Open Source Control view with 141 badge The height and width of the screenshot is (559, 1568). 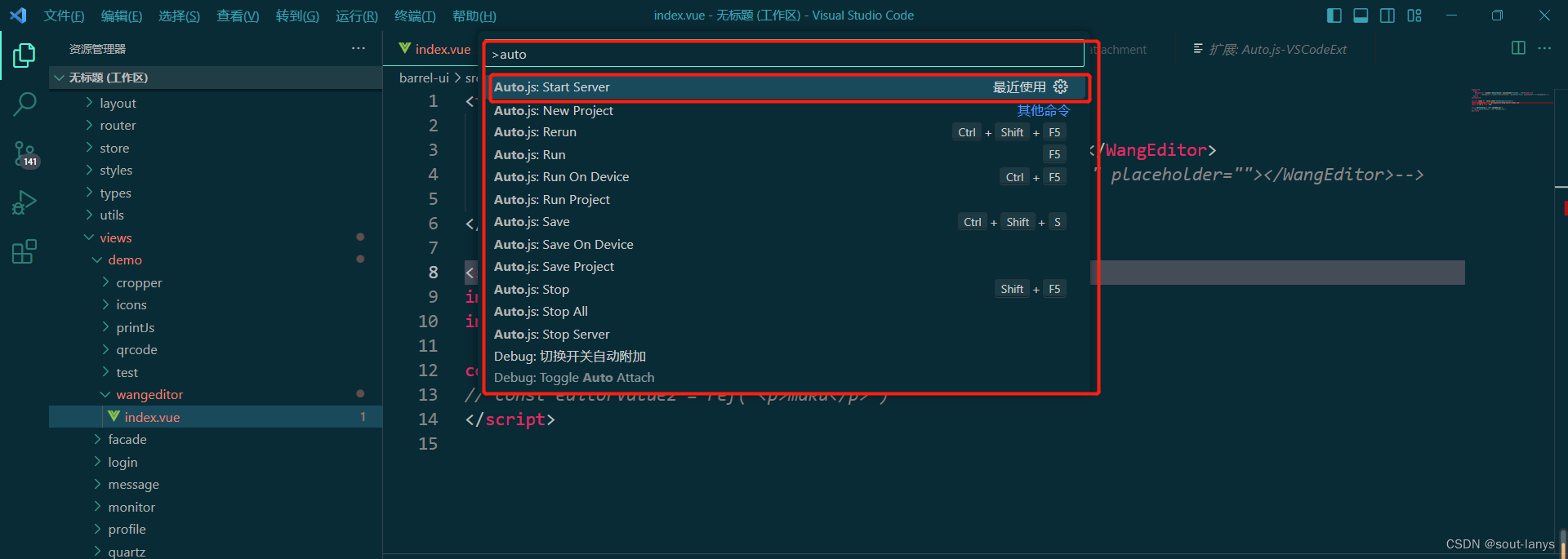[24, 153]
